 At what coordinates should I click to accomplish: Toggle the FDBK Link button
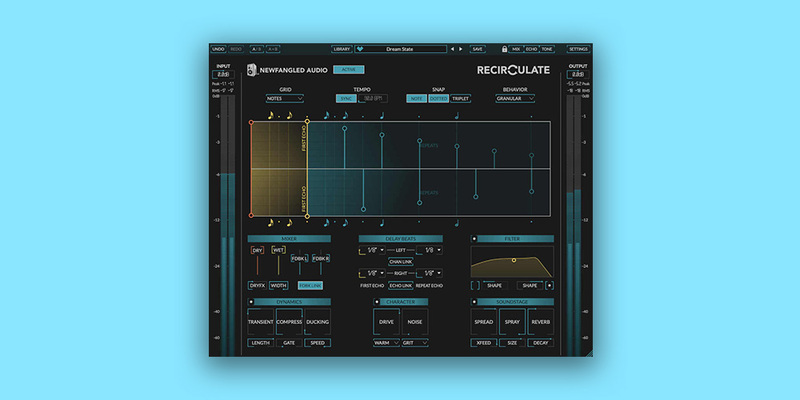(311, 286)
